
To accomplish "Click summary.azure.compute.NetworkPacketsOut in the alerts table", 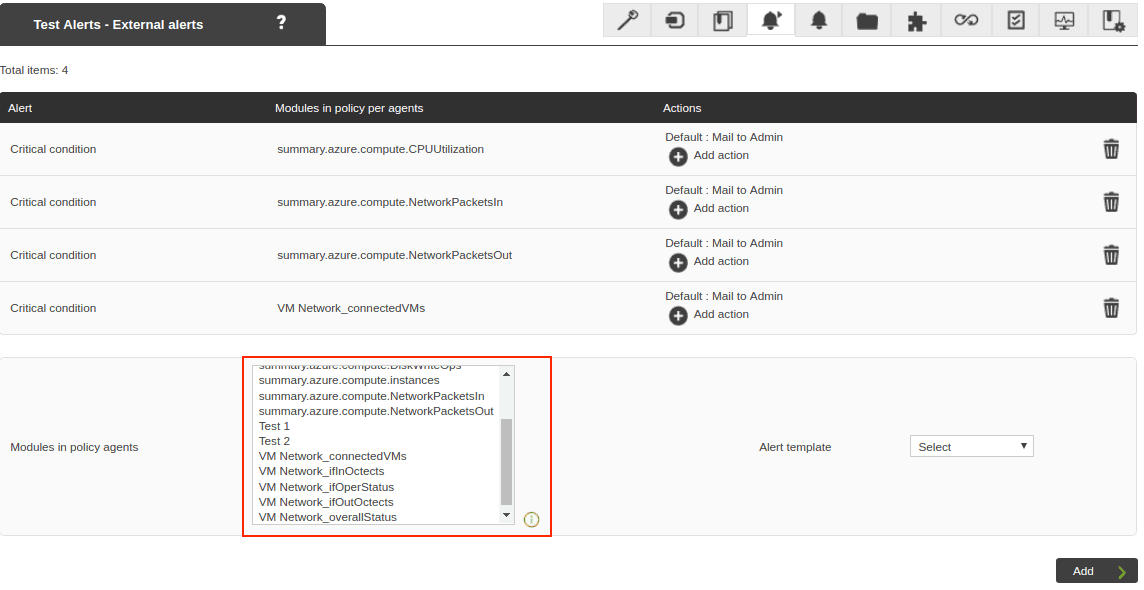I will [394, 255].
